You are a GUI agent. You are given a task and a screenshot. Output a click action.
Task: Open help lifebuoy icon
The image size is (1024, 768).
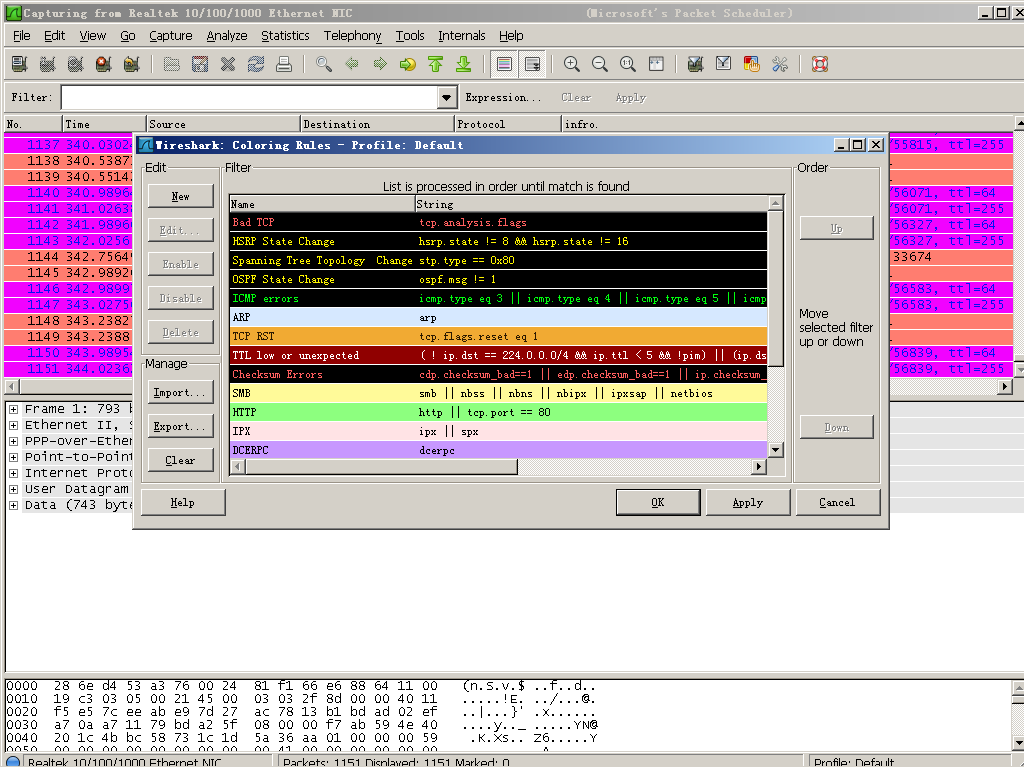[x=820, y=64]
